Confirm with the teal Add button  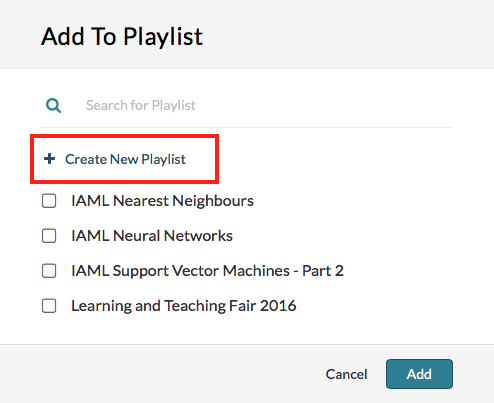(419, 374)
